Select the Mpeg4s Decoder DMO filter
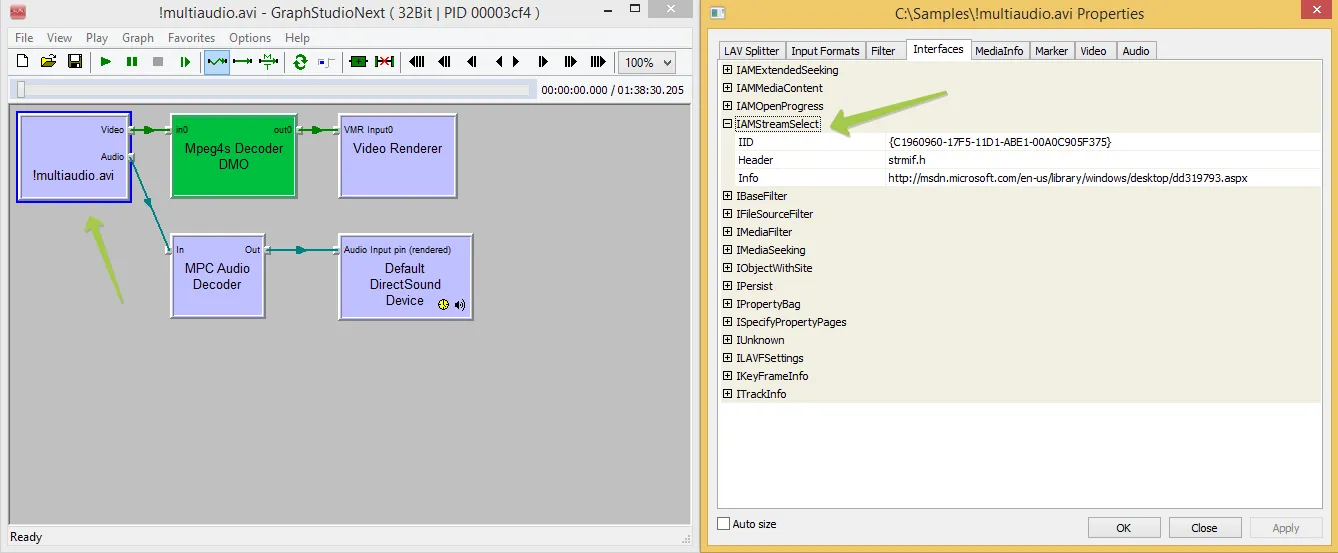 coord(234,156)
